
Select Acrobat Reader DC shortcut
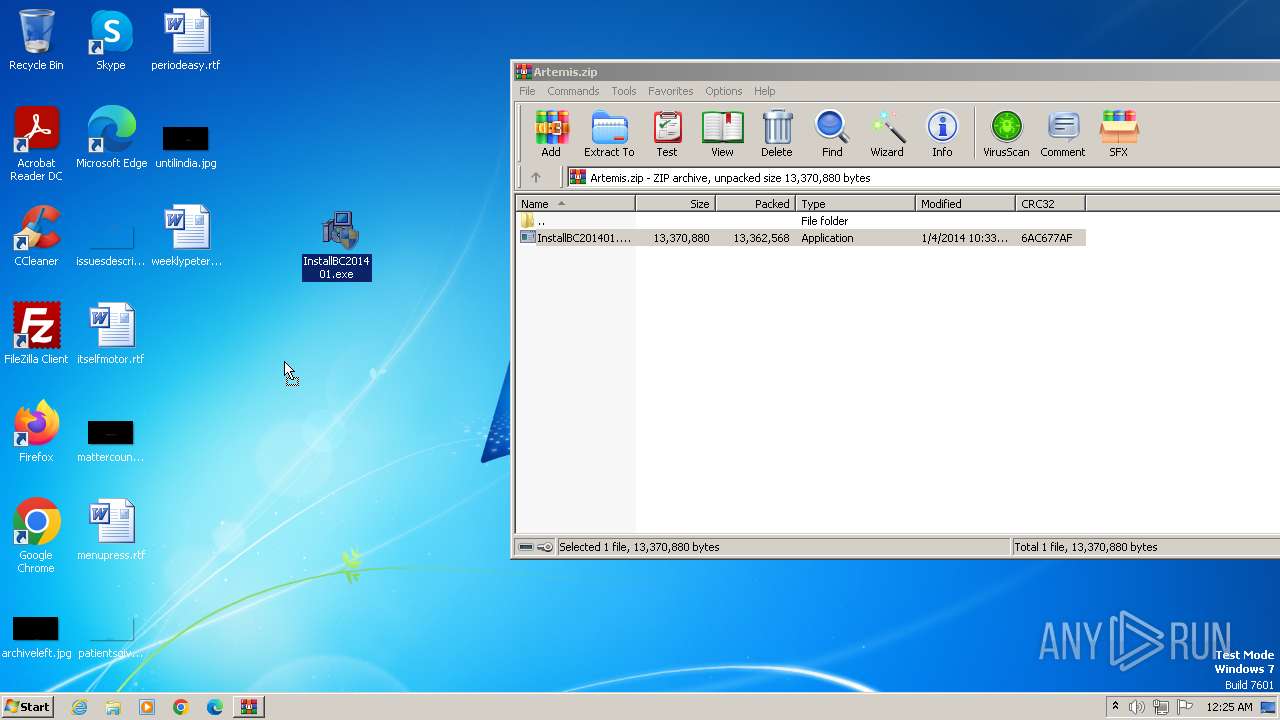(36, 145)
